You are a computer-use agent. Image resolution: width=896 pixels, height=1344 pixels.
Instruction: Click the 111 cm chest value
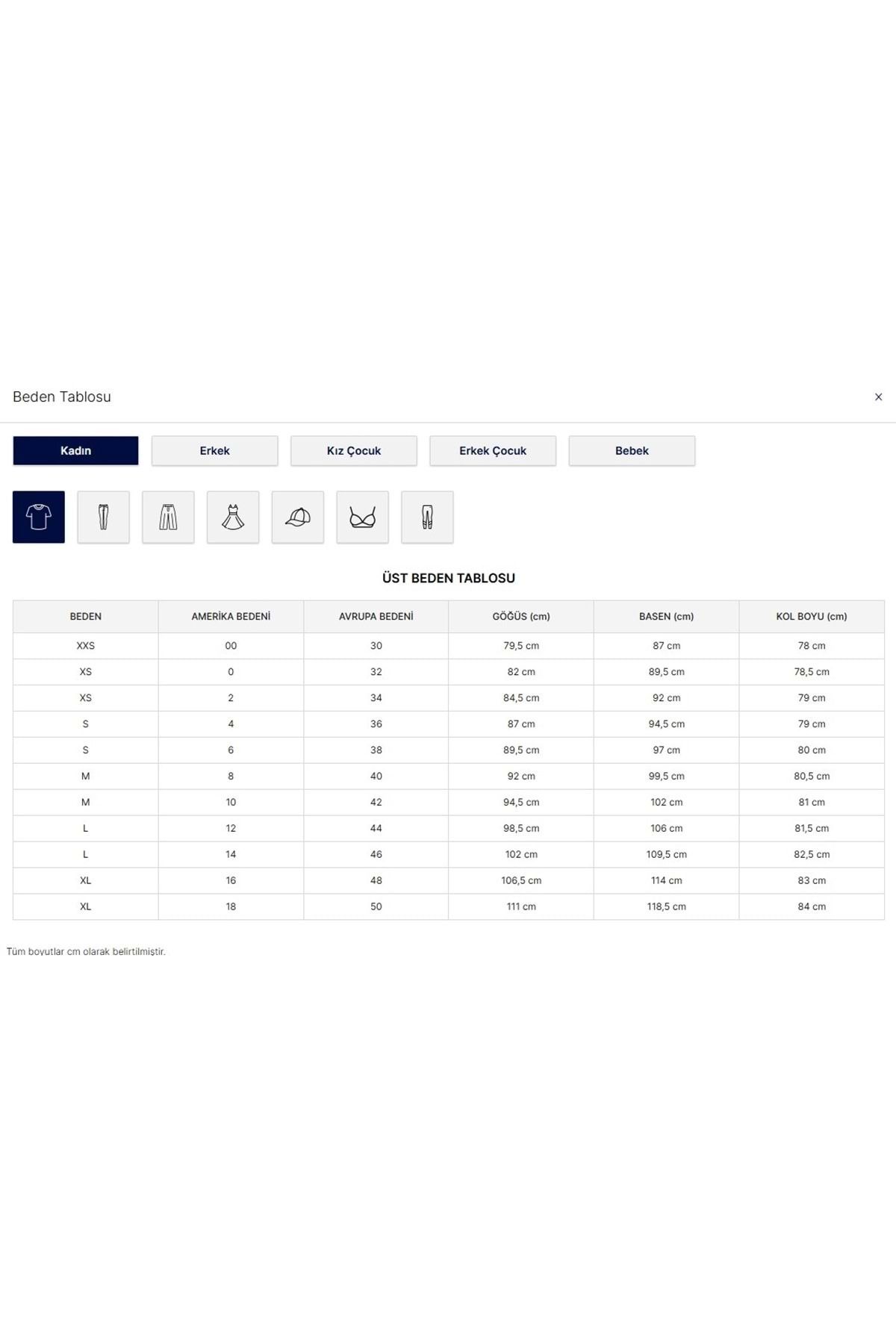(x=521, y=907)
